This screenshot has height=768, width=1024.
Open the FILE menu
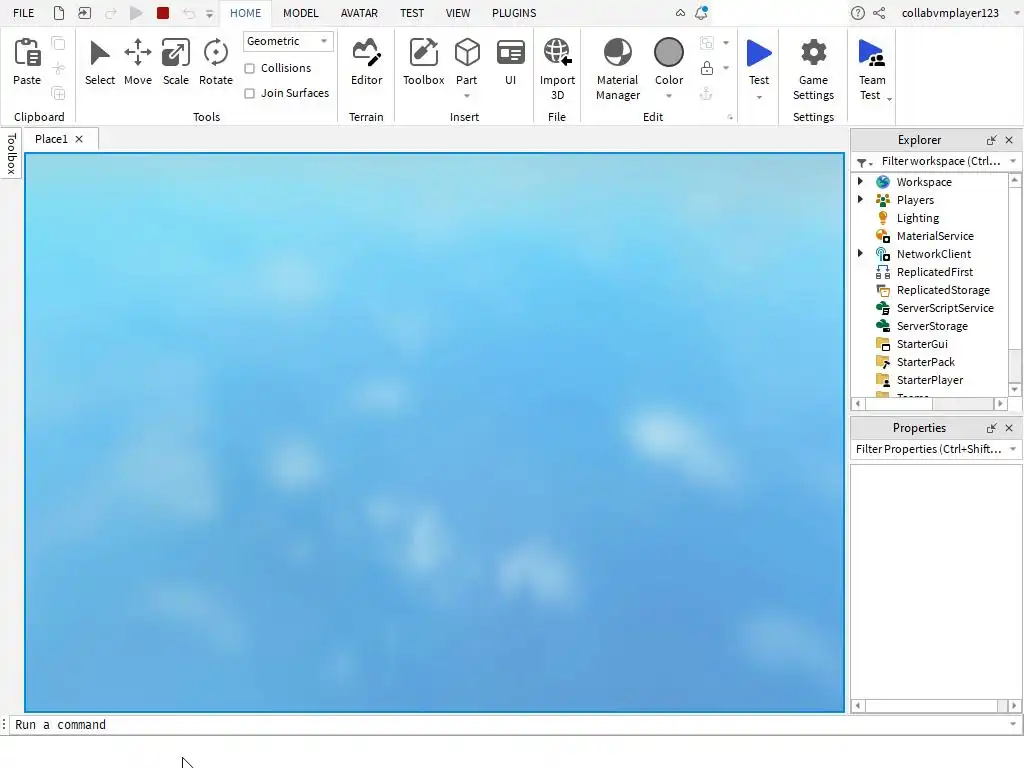point(24,13)
